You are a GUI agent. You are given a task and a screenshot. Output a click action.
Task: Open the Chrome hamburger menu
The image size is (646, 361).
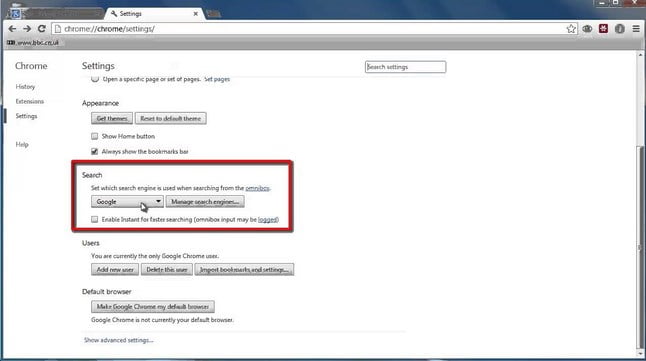pos(636,29)
